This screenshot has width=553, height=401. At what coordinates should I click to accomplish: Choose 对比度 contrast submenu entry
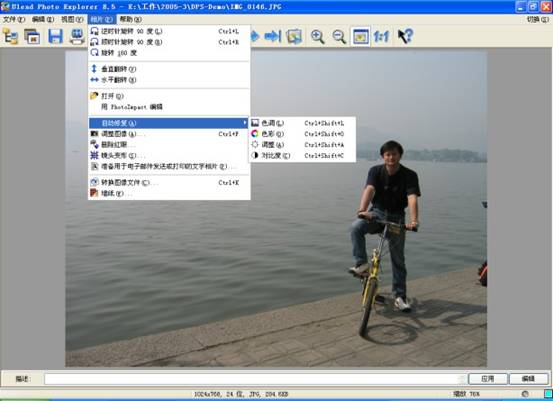point(302,156)
